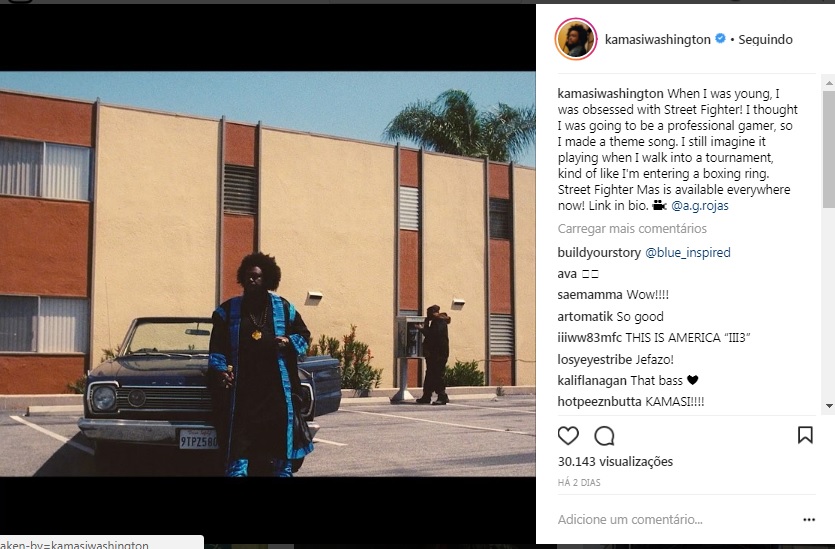This screenshot has height=549, width=835.
Task: Save post with the bookmark icon
Action: (805, 435)
